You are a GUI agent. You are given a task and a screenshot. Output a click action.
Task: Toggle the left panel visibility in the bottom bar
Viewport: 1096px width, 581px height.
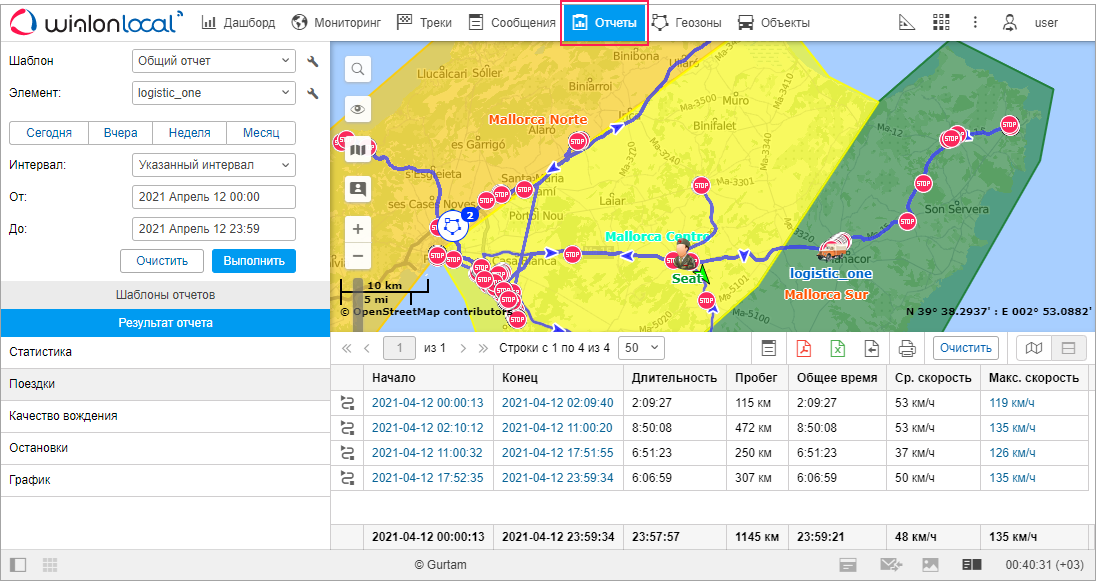[x=18, y=565]
